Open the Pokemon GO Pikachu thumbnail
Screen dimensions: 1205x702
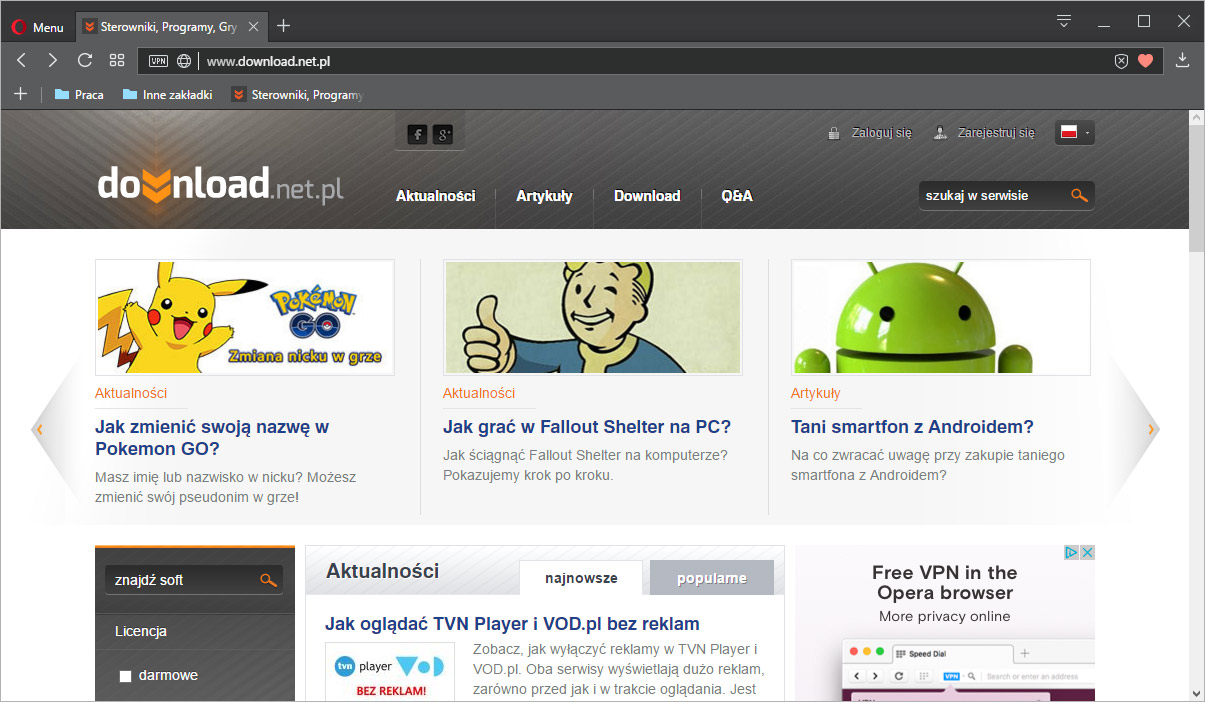pos(245,318)
